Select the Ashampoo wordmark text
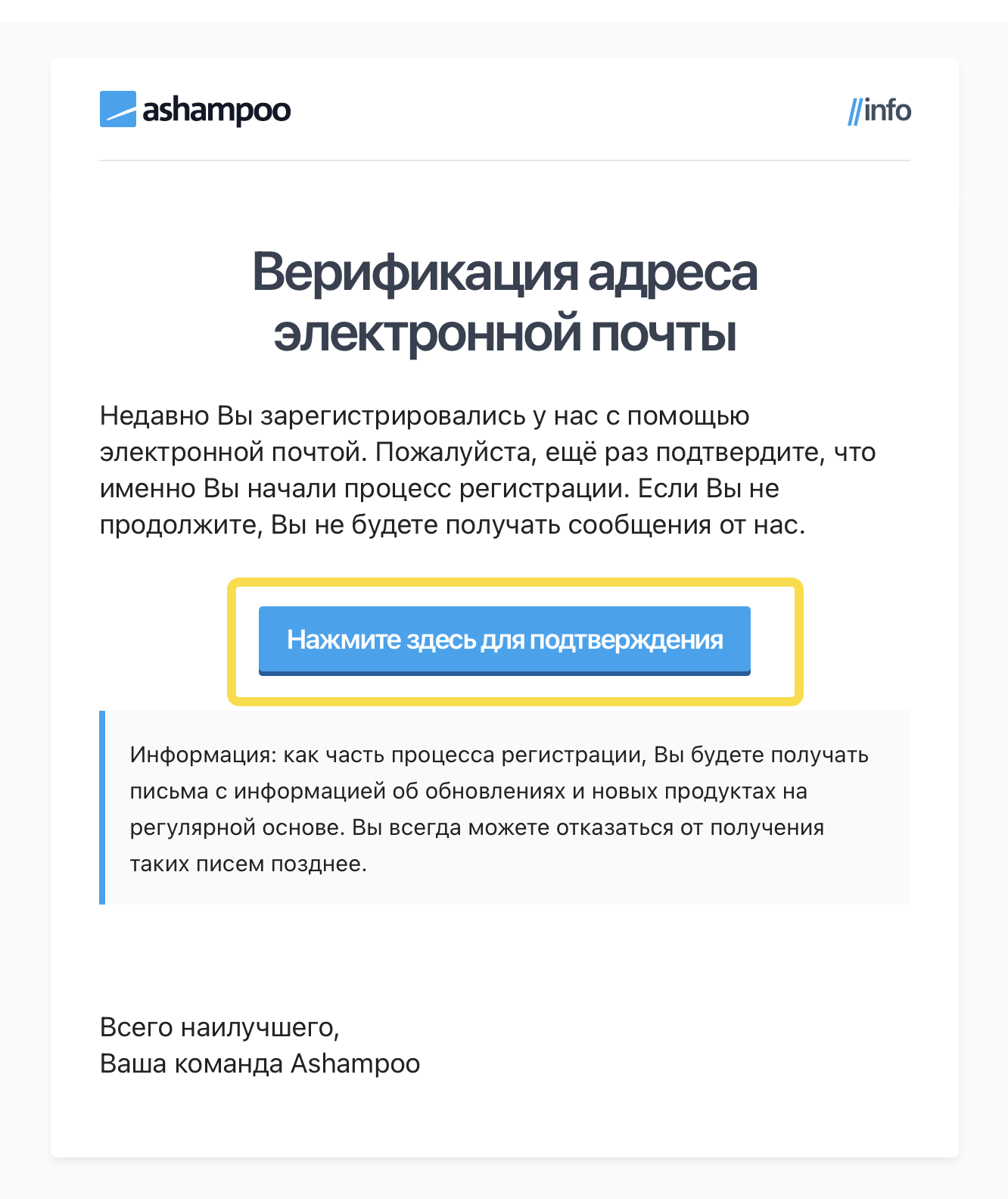The width and height of the screenshot is (1008, 1199). point(216,111)
